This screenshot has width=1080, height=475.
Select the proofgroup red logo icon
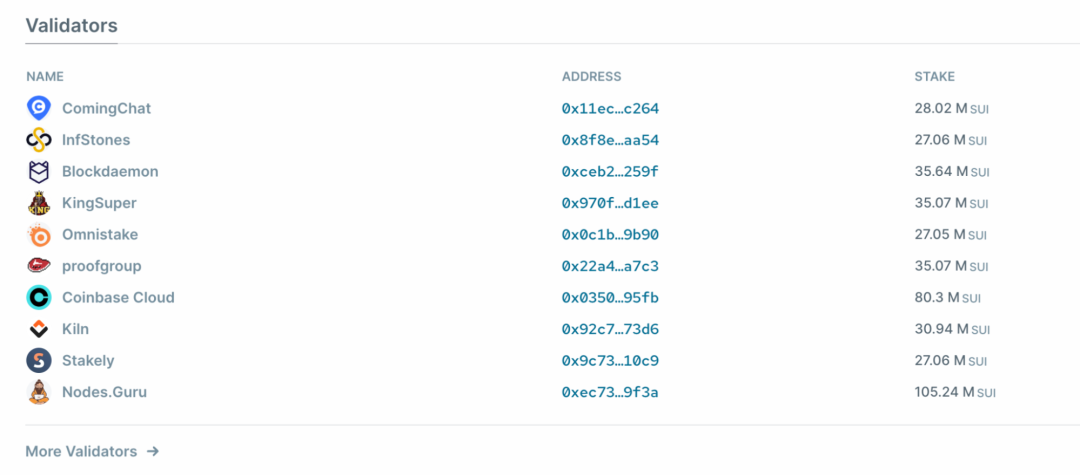[x=39, y=266]
